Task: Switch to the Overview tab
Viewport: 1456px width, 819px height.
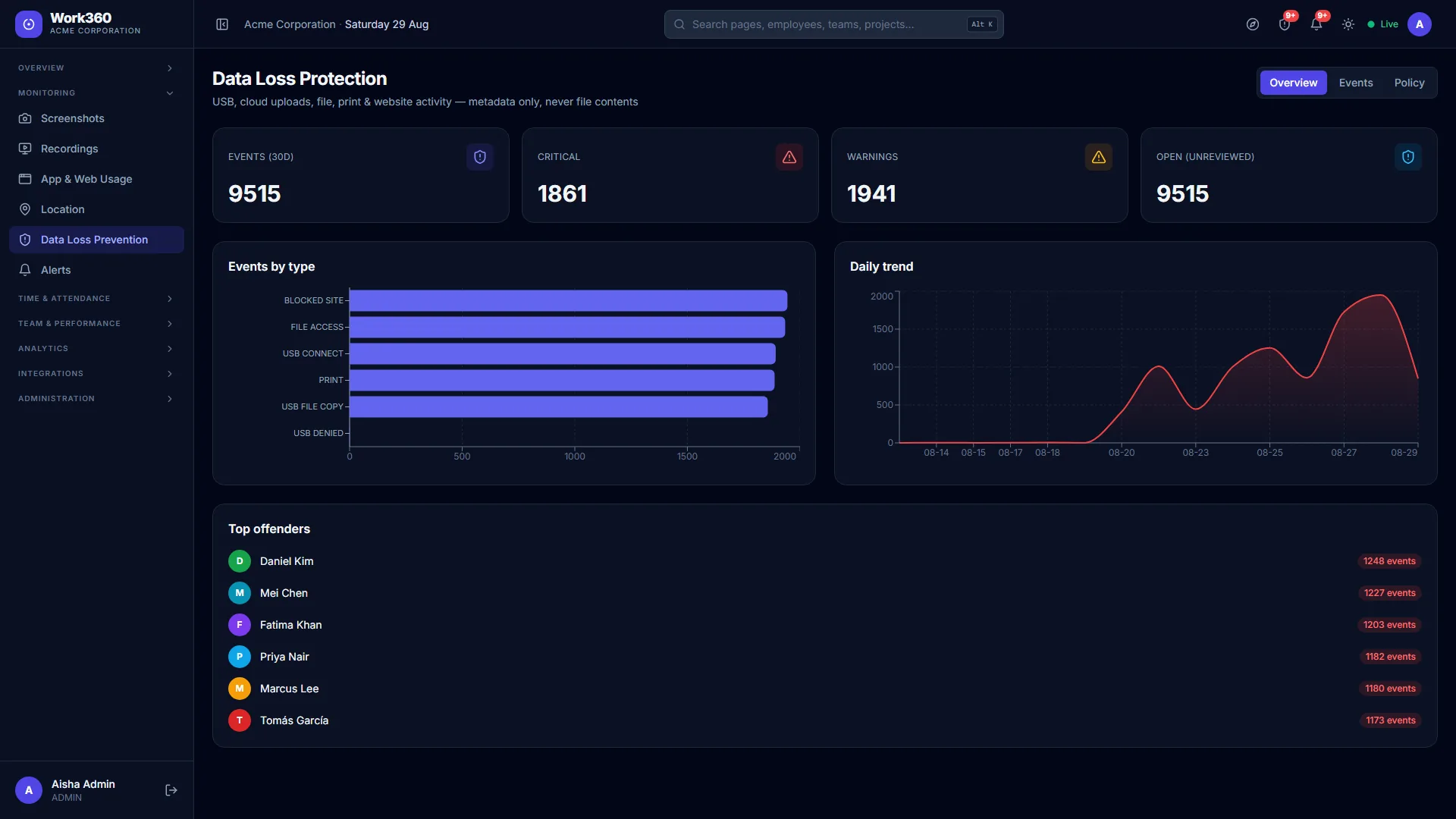Action: (1293, 83)
